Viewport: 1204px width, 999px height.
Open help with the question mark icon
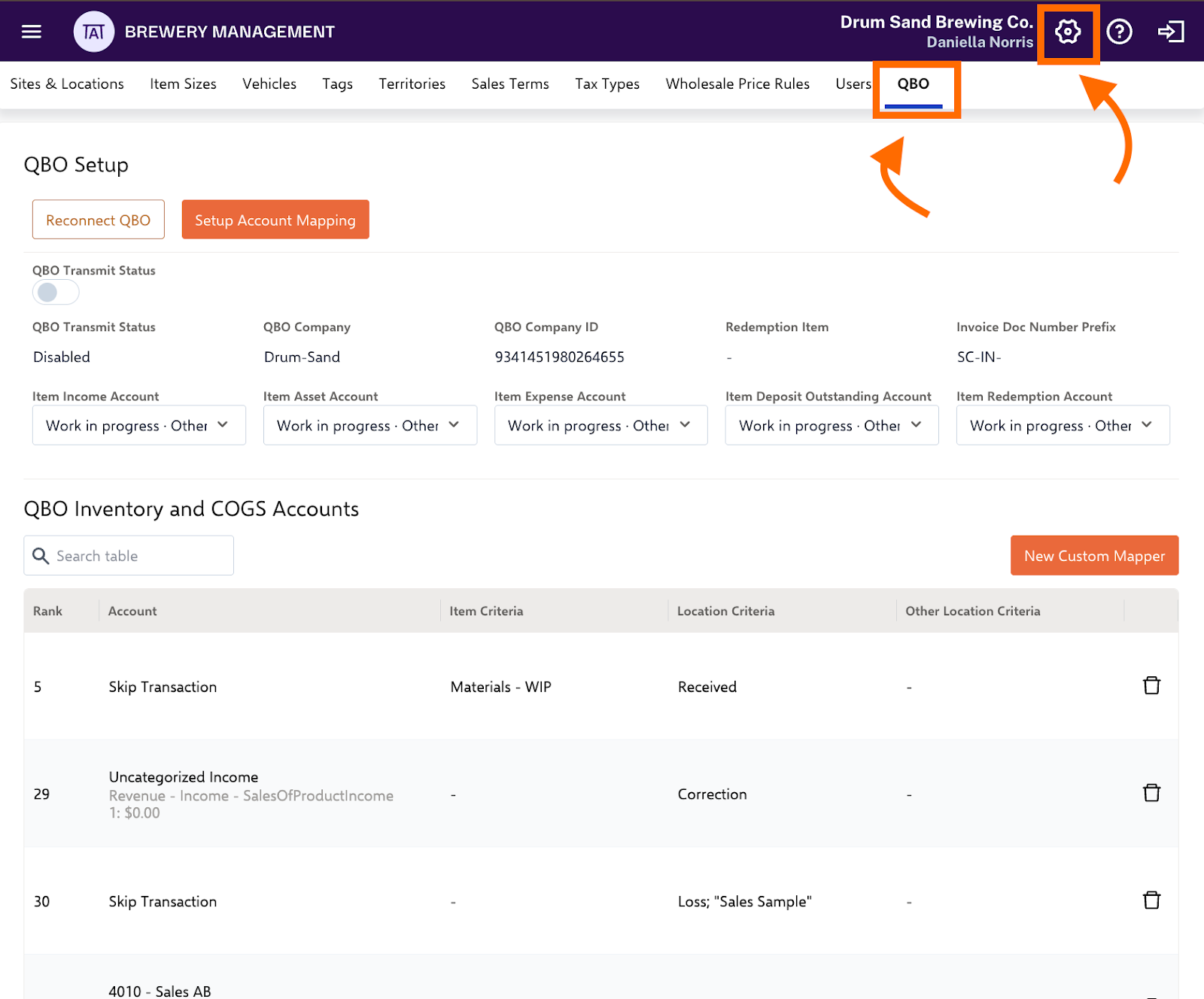click(1119, 32)
